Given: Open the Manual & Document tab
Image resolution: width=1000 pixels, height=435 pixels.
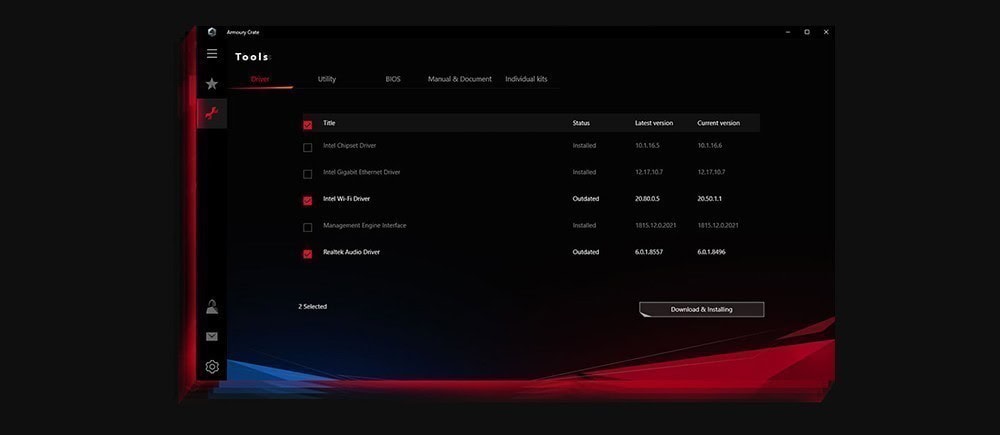Looking at the screenshot, I should [x=459, y=79].
